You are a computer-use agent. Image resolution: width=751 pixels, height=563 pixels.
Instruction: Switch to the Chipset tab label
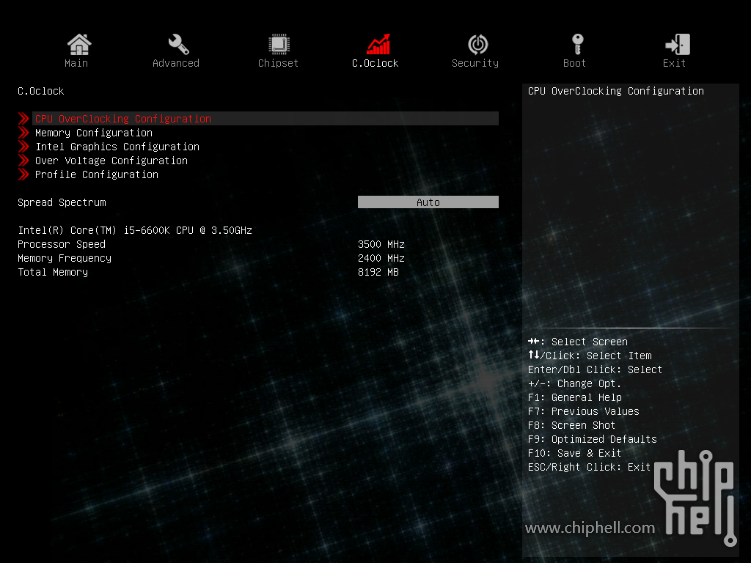pos(278,63)
